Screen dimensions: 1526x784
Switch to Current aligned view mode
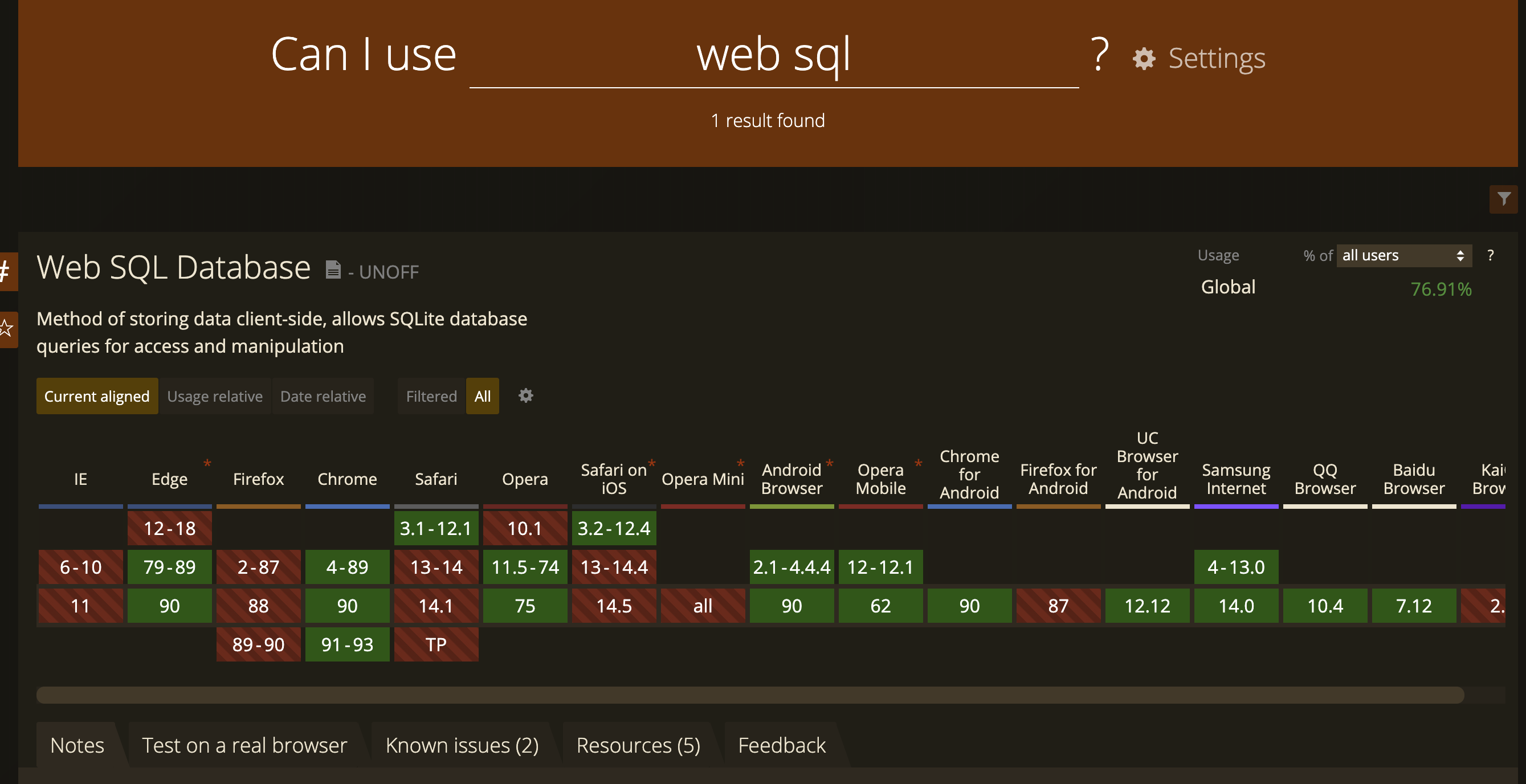point(96,396)
